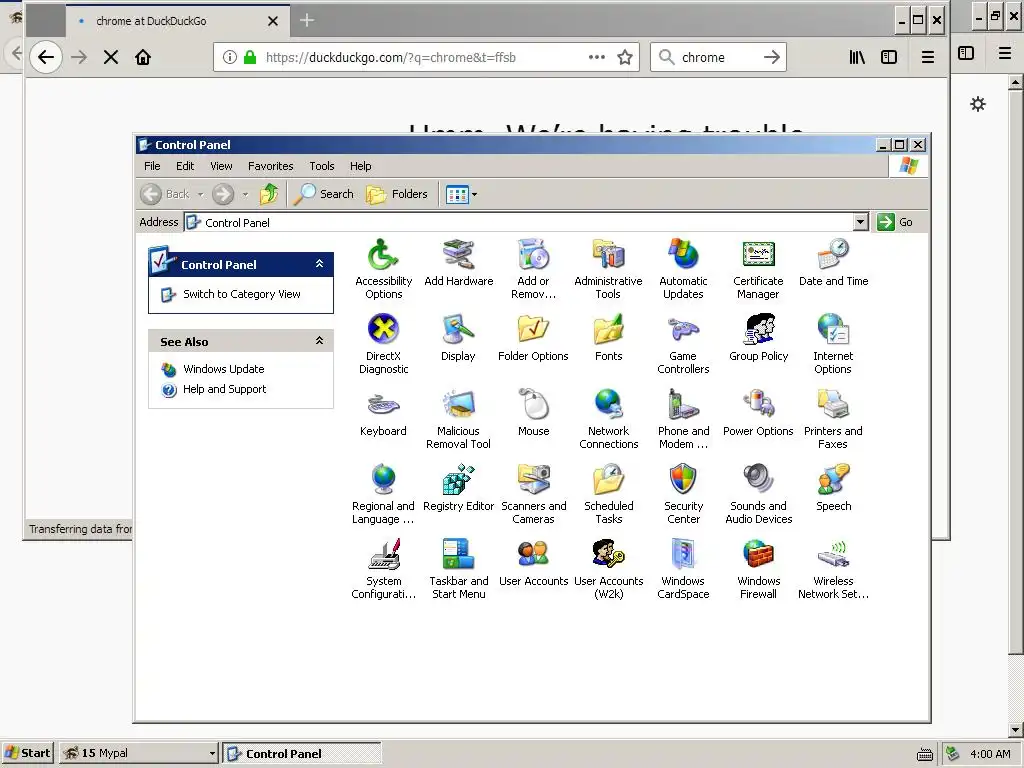This screenshot has height=768, width=1024.
Task: Click the Home button in Mypal browser
Action: [x=143, y=57]
